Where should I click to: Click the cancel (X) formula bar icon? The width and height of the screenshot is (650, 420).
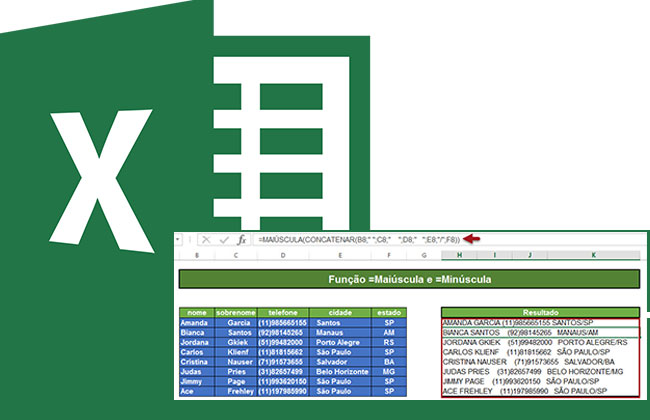click(206, 240)
